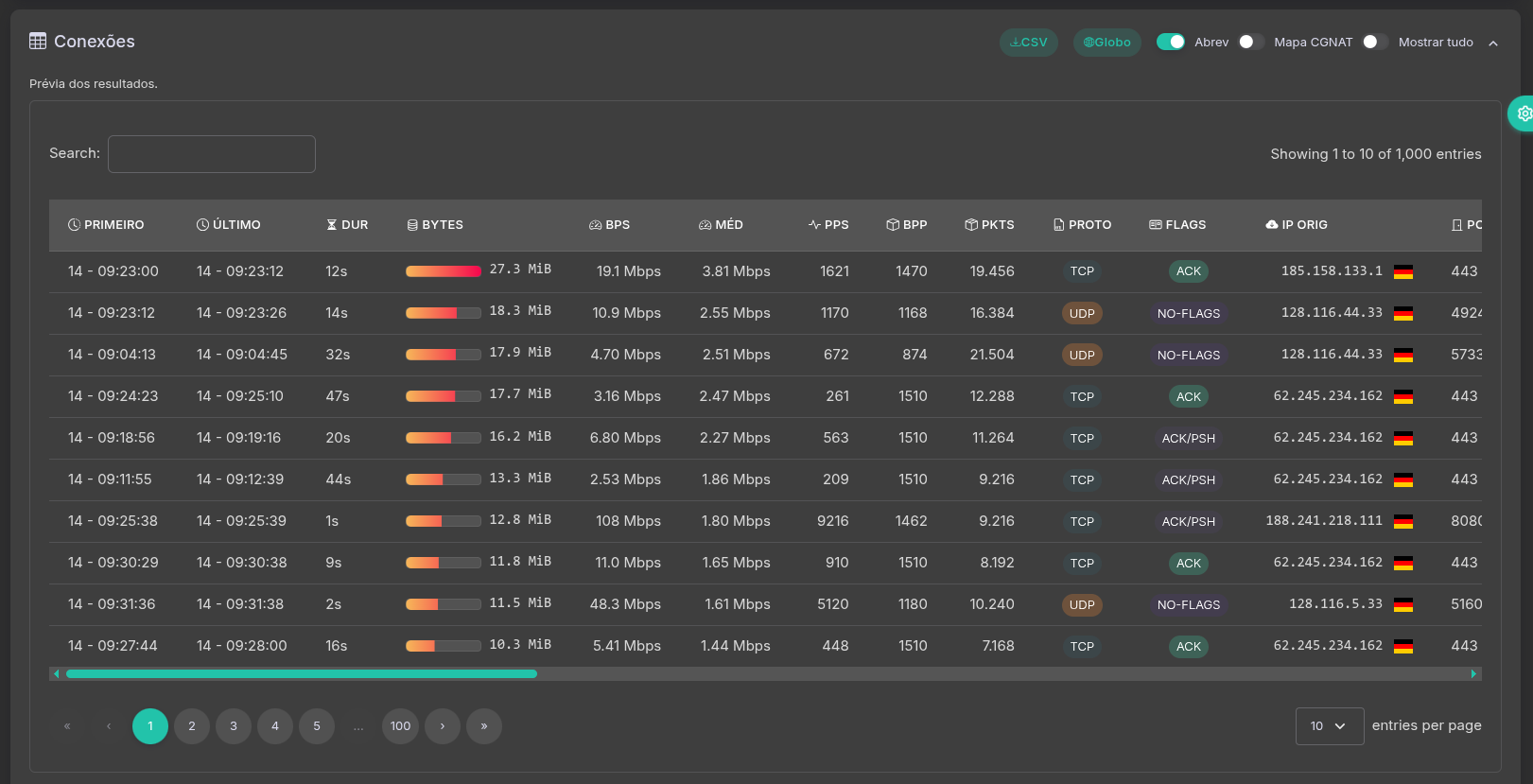Go to page 3 of results
Screen dimensions: 1533x784
point(234,726)
